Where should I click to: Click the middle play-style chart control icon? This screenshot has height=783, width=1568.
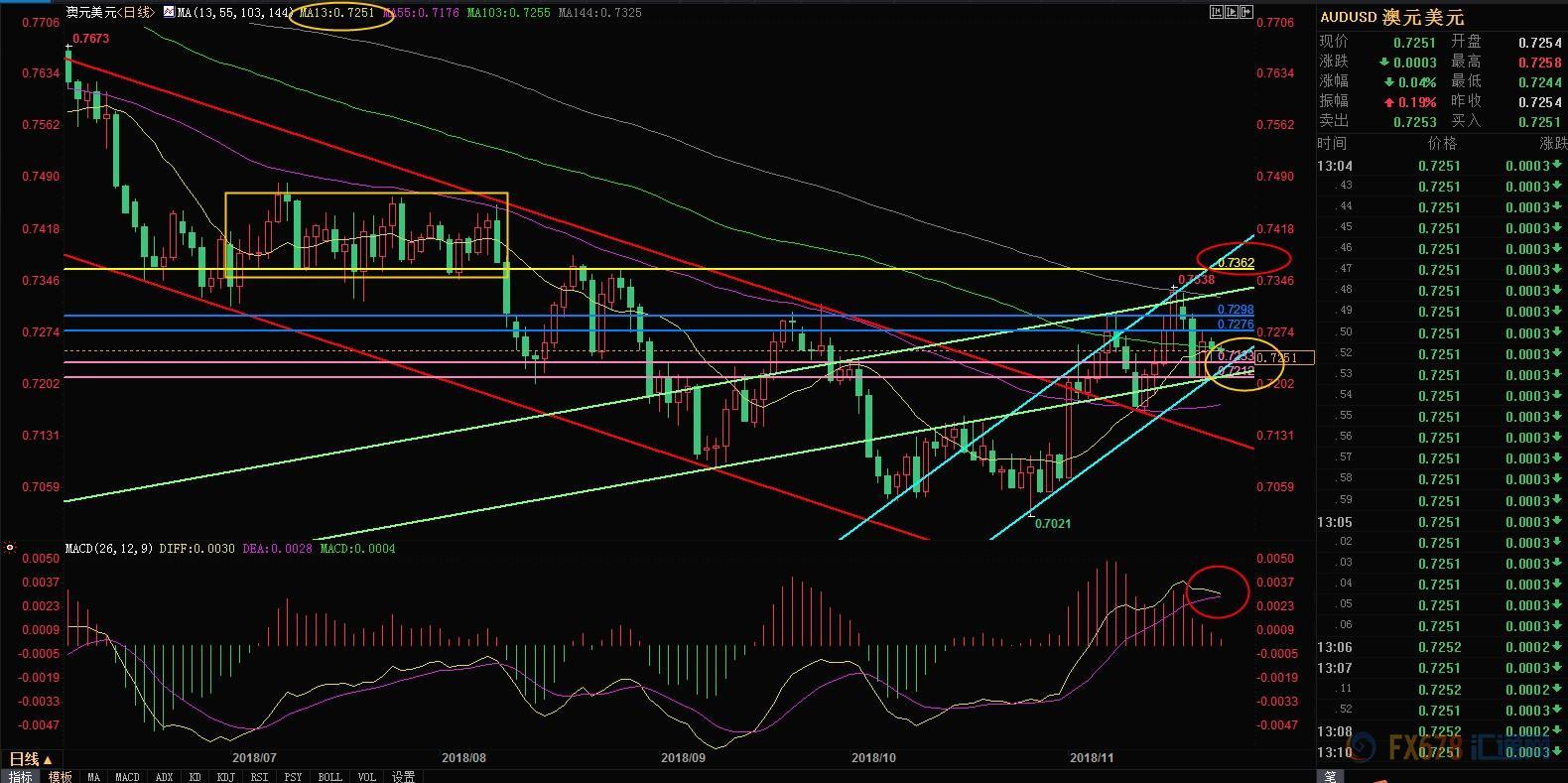pos(1232,12)
